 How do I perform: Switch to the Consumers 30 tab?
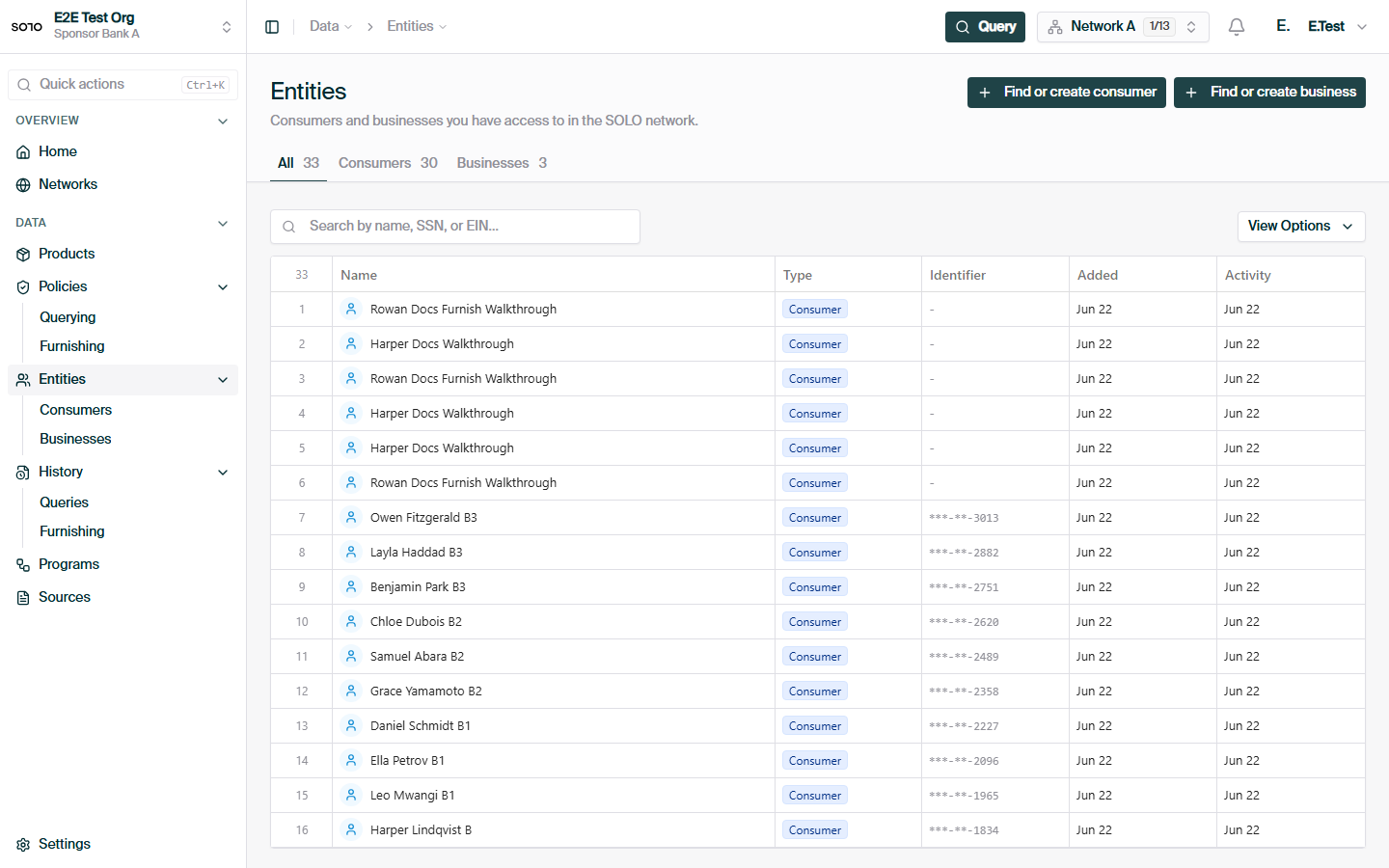click(388, 163)
